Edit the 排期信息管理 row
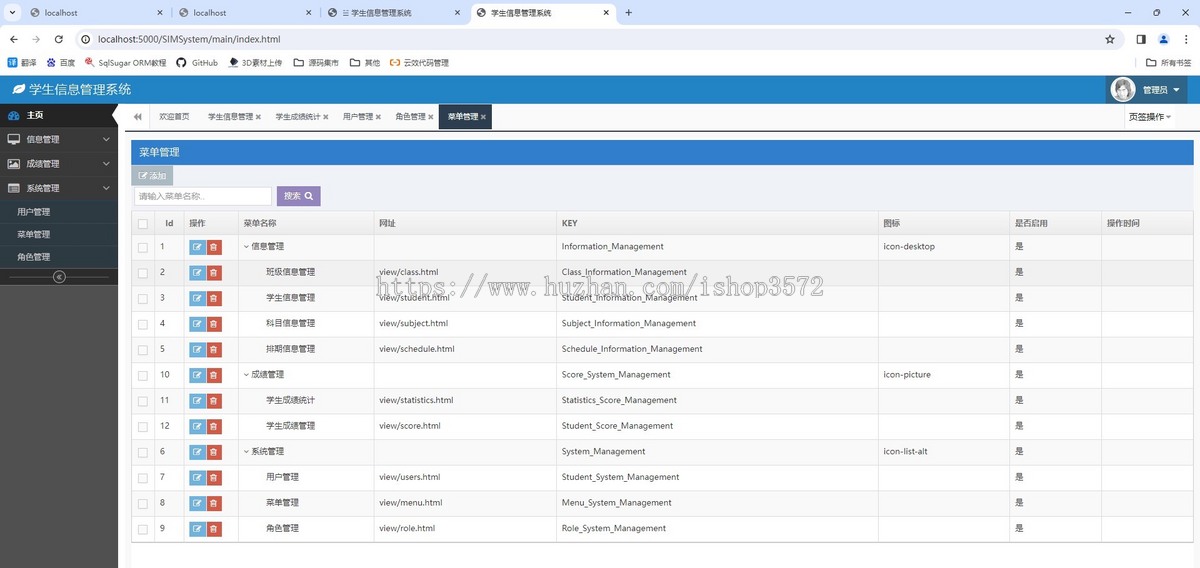This screenshot has height=568, width=1200. (x=197, y=350)
